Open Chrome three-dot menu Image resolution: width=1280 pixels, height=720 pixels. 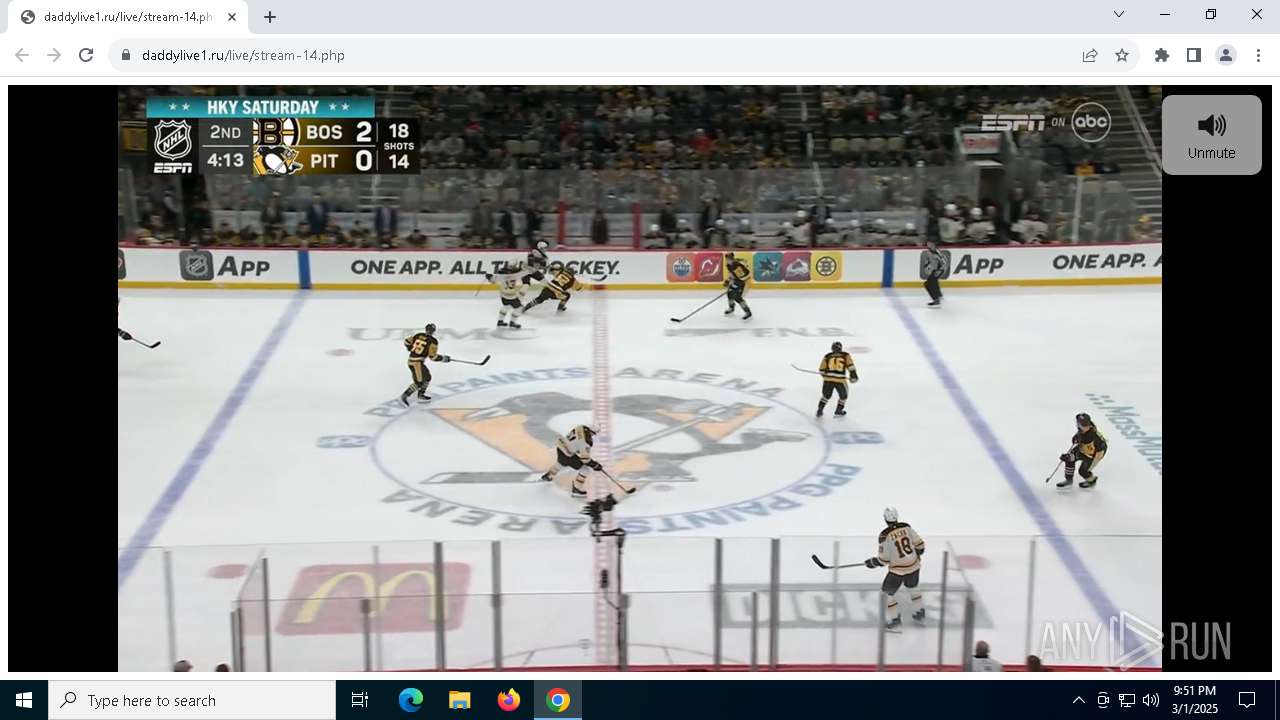click(x=1258, y=55)
